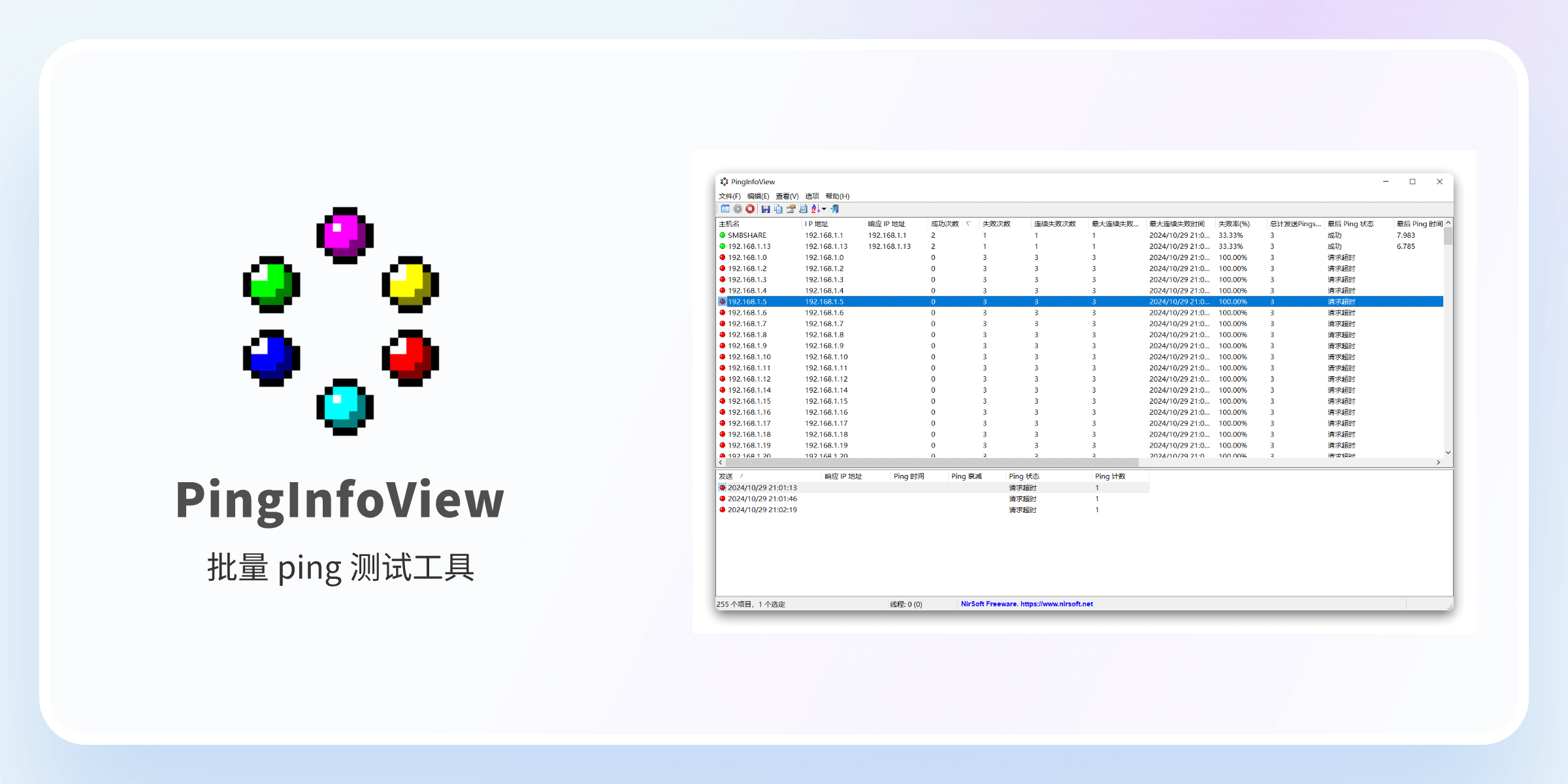
Task: Select host row 192.168.1.16
Action: pos(1080,412)
